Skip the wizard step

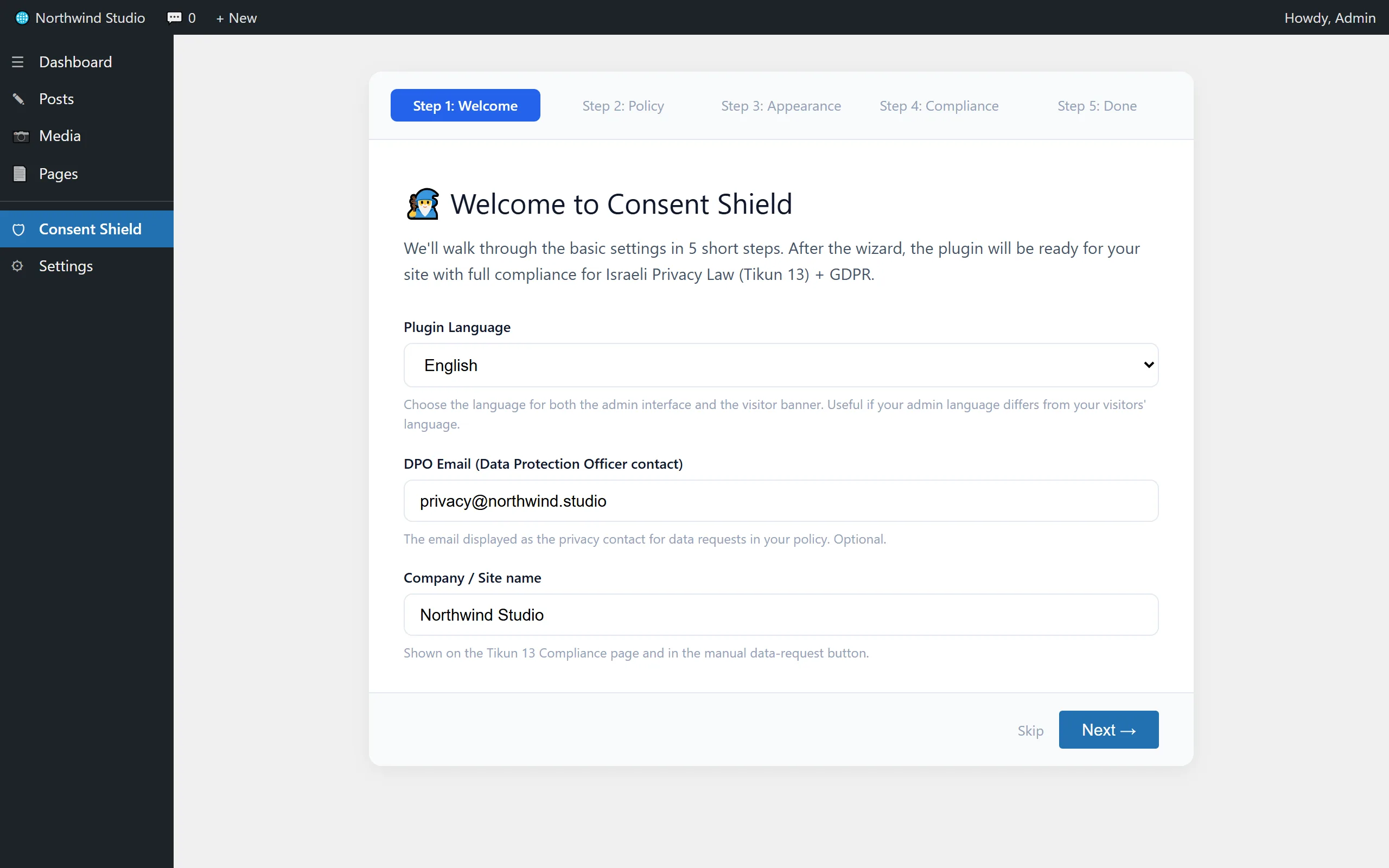point(1030,730)
